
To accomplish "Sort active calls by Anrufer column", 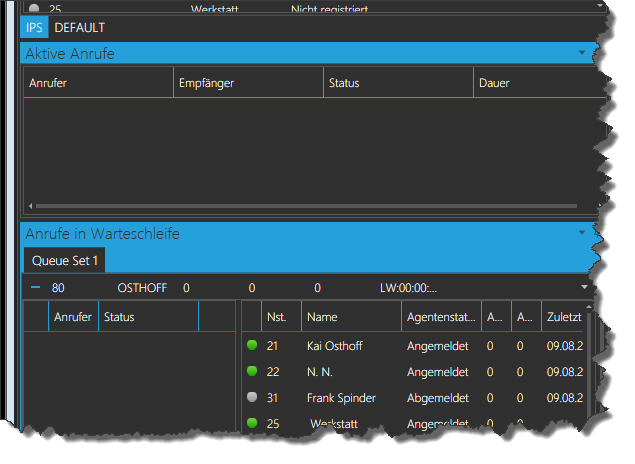I will [x=98, y=83].
